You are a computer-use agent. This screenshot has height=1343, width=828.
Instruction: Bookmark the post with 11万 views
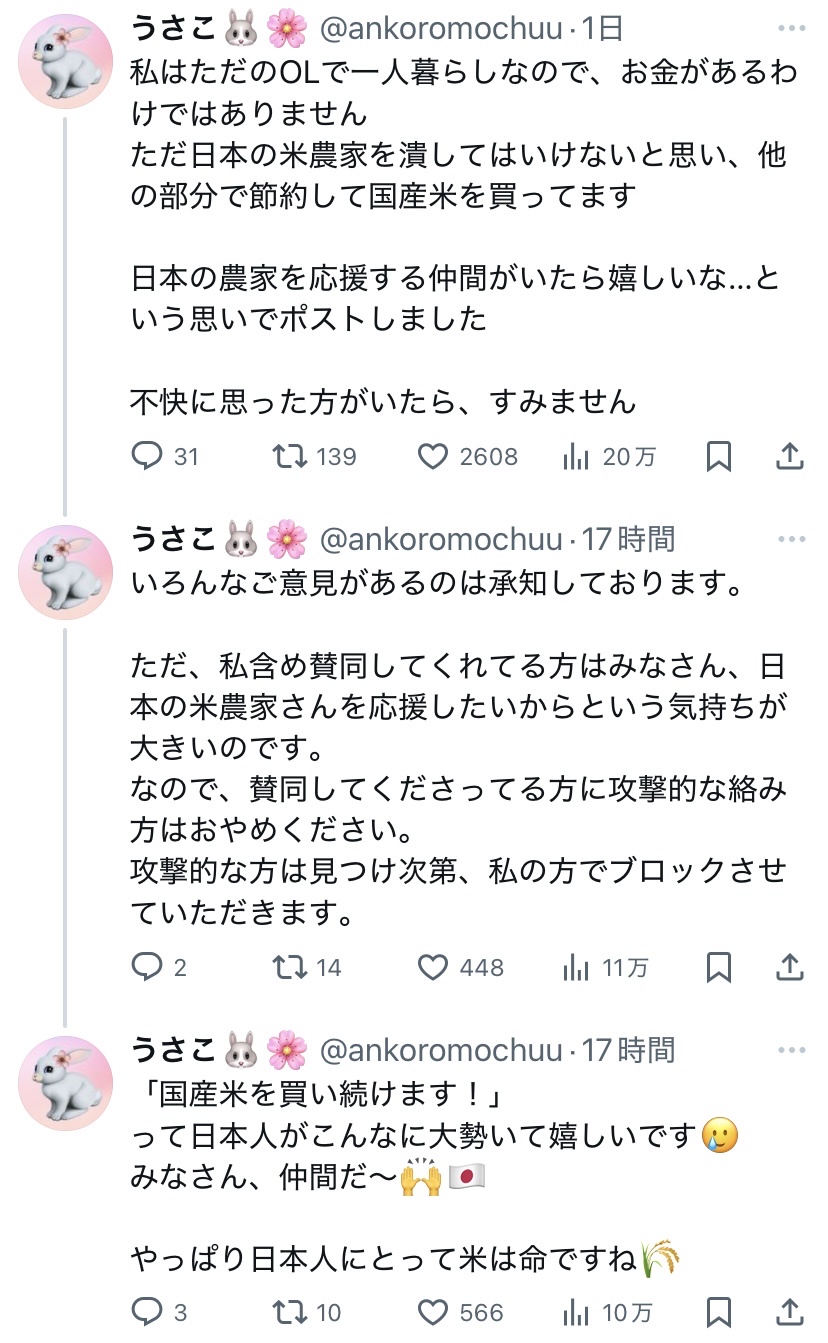[718, 967]
